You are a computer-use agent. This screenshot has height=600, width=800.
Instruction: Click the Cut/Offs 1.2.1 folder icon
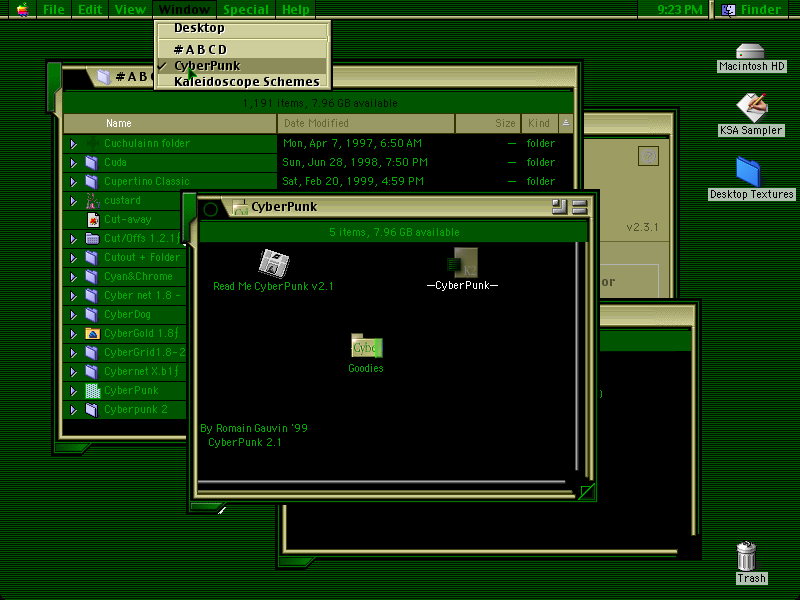point(92,238)
